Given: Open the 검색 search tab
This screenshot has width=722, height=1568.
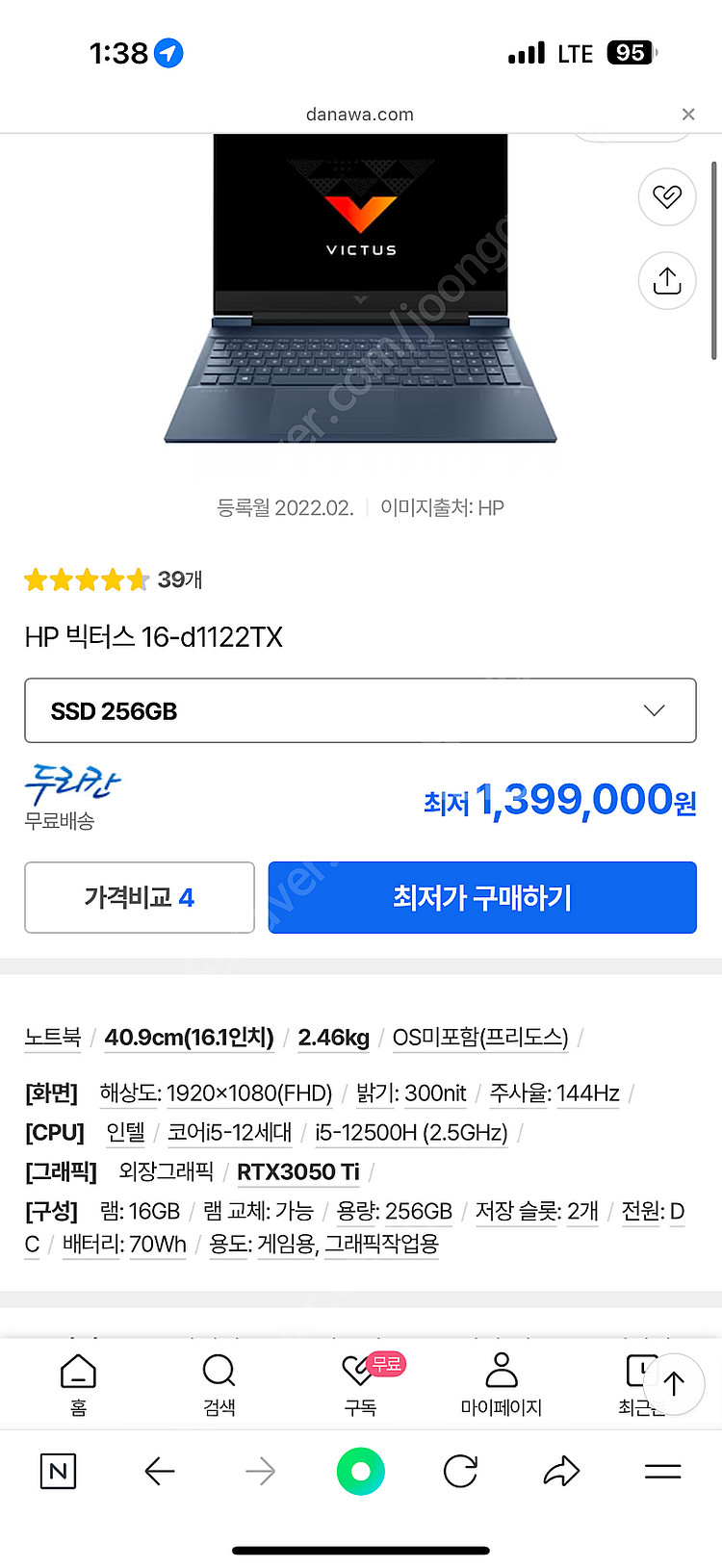Looking at the screenshot, I should tap(219, 1384).
